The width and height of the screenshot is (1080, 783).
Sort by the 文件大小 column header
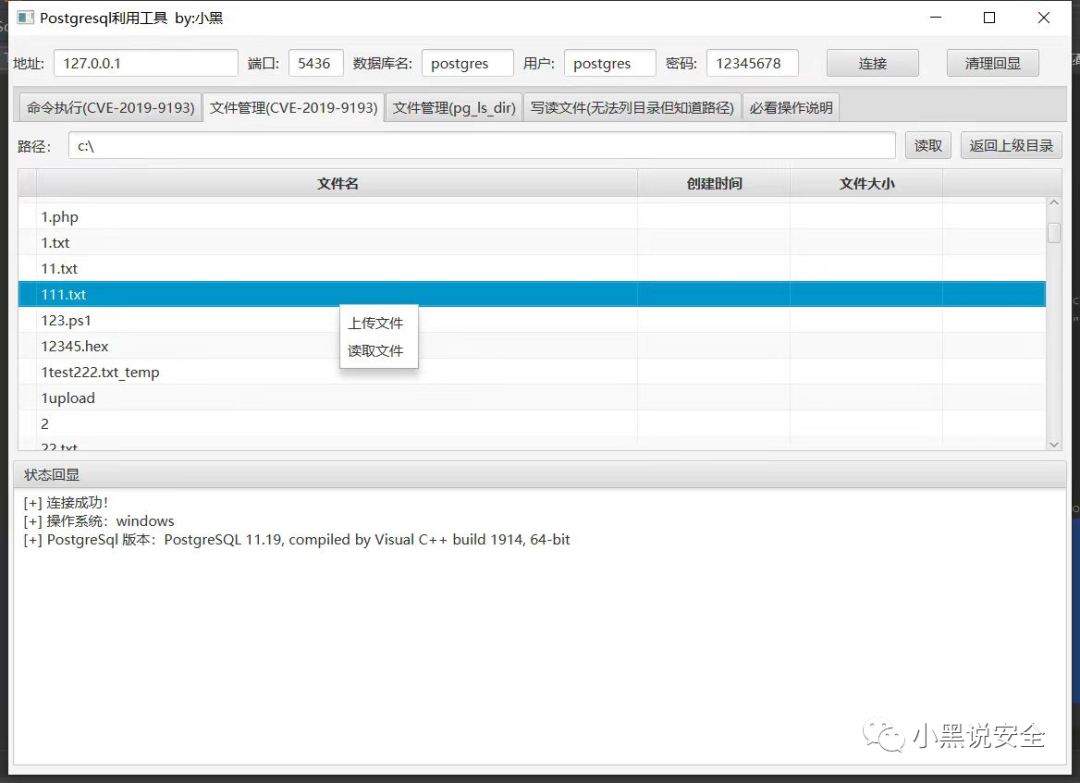tap(866, 184)
